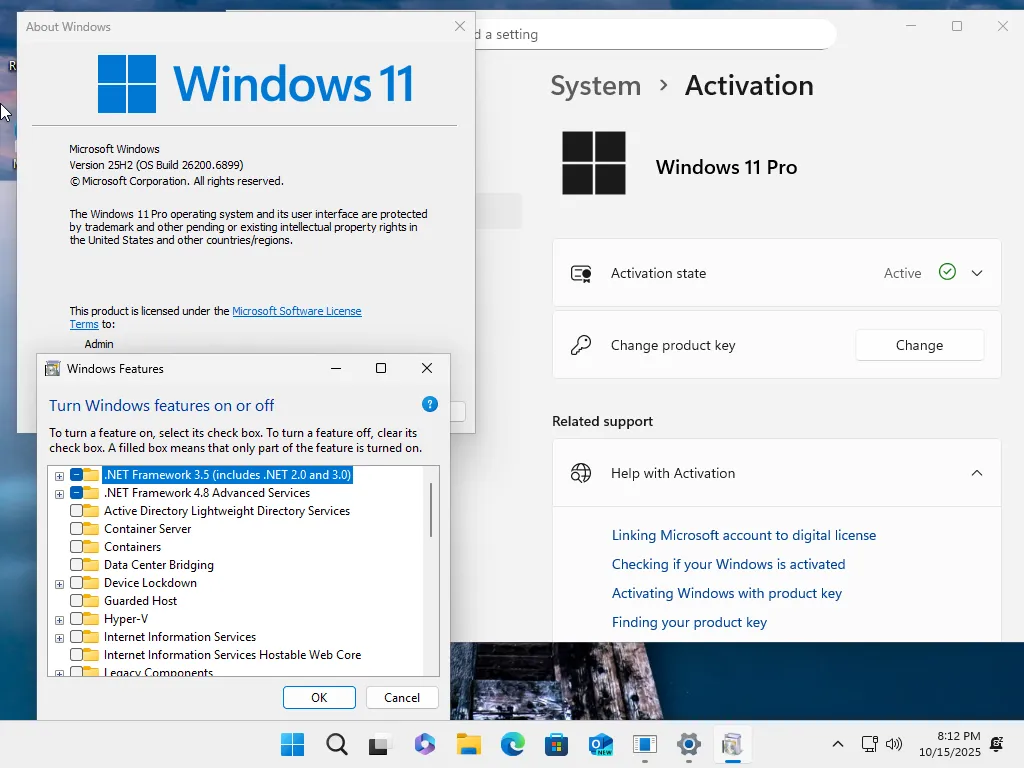The width and height of the screenshot is (1024, 768).
Task: Check Internet Information Services box (not Hostable Web Core)
Action: (x=76, y=636)
